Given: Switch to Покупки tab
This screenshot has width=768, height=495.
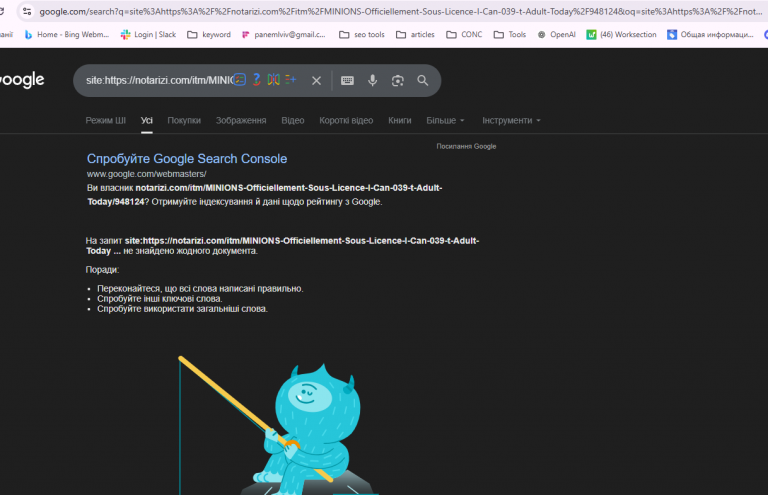Looking at the screenshot, I should pyautogui.click(x=184, y=120).
